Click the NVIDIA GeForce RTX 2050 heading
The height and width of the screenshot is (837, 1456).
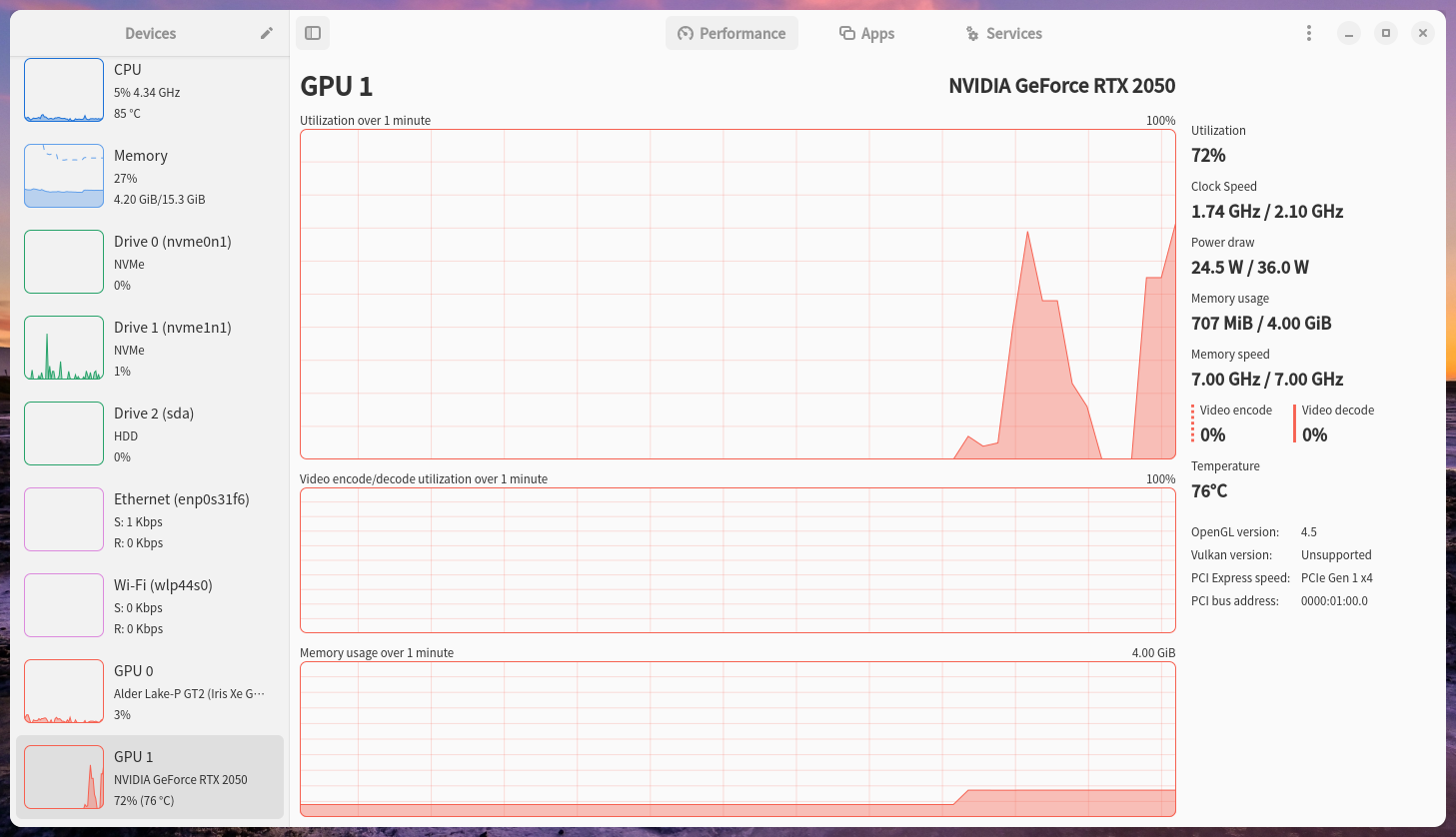1061,86
